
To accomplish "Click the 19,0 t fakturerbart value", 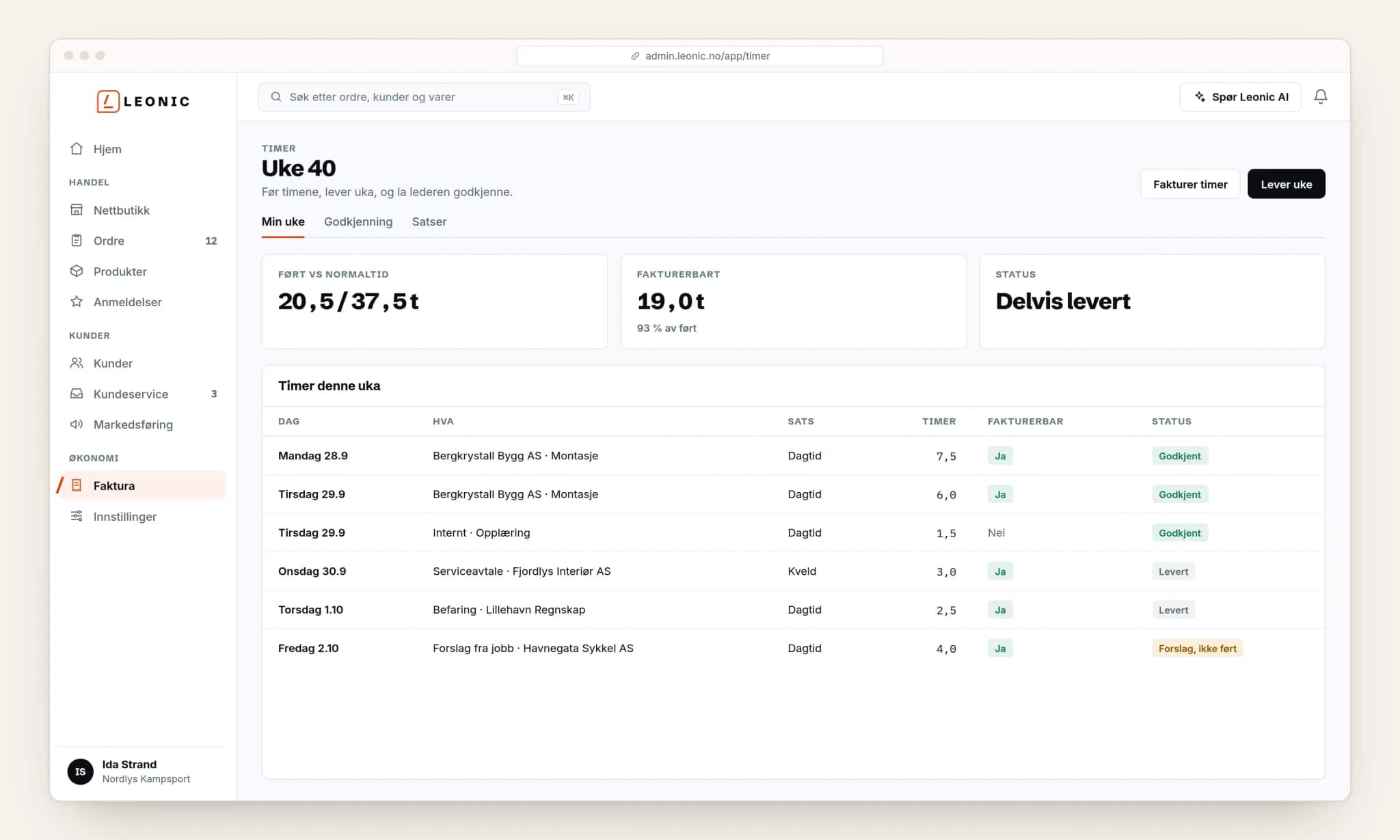I will coord(671,301).
